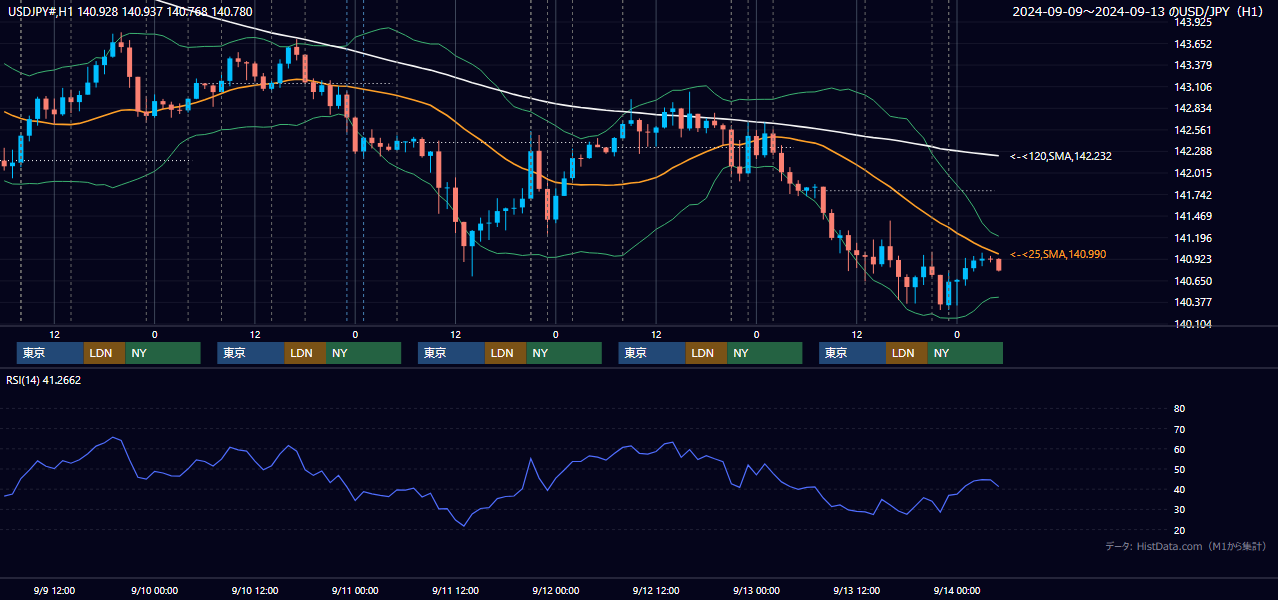The image size is (1278, 600).
Task: Click RSI scale level 30
Action: (1179, 509)
